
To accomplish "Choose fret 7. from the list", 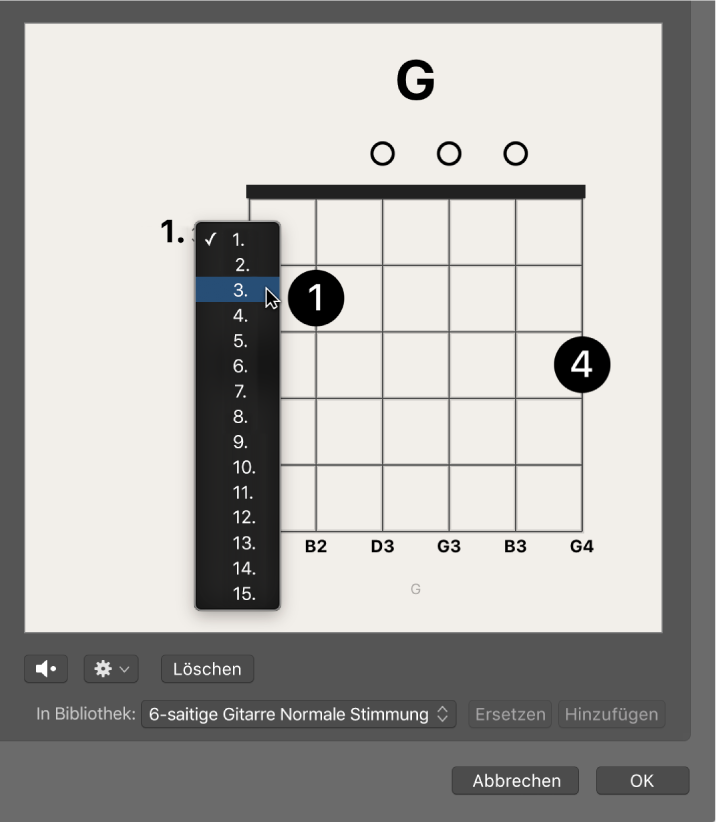I will click(x=239, y=391).
